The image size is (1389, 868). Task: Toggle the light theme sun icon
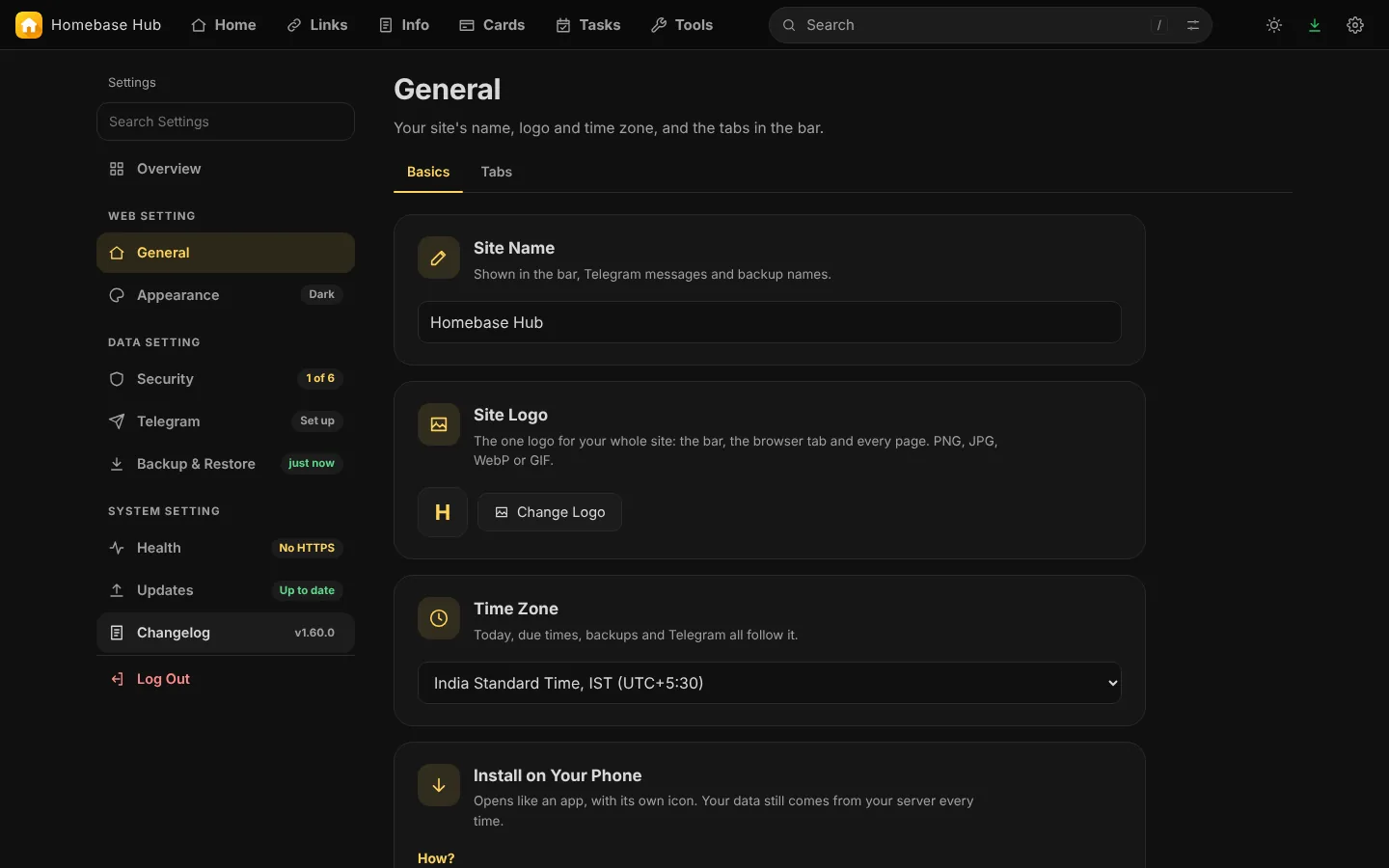click(1274, 25)
